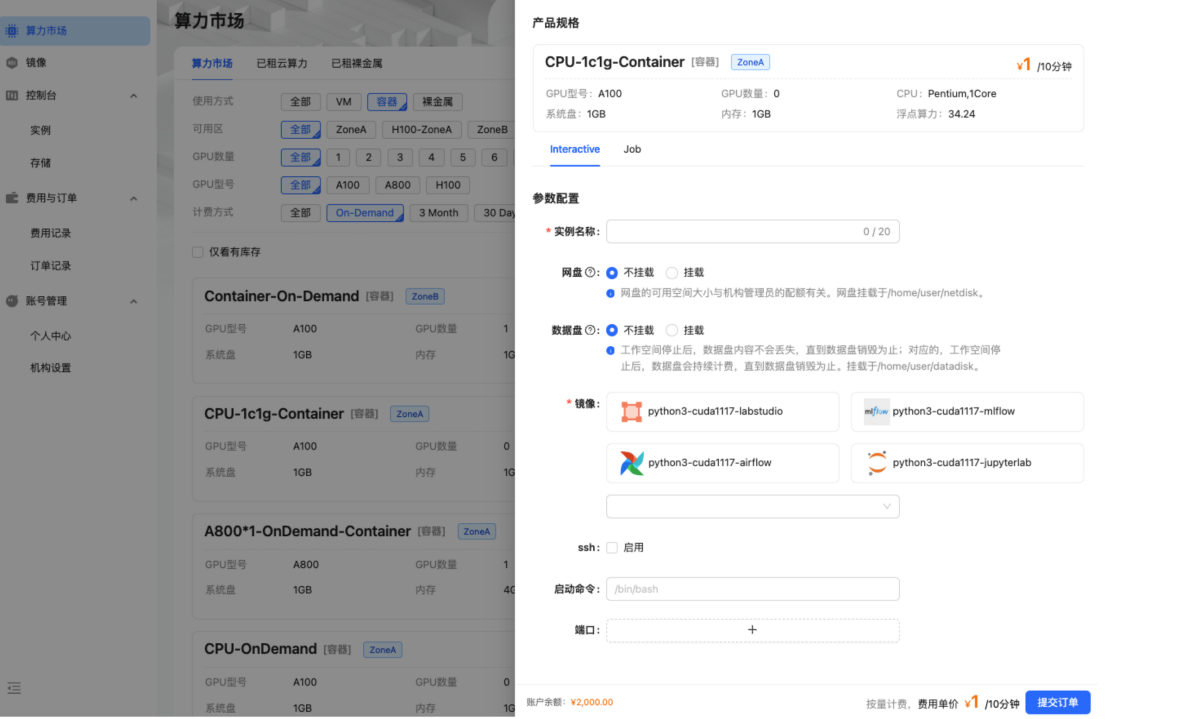The width and height of the screenshot is (1200, 719).
Task: Collapse the 控制台 sidebar group
Action: point(134,96)
